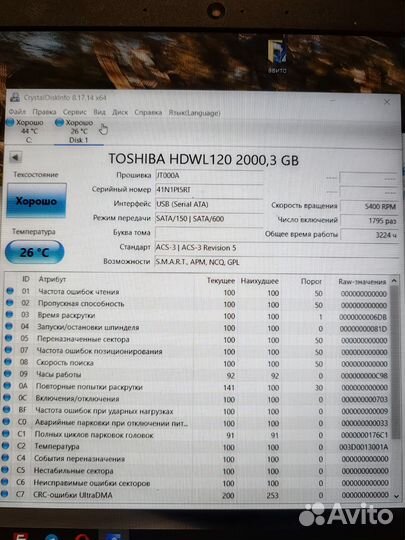Click the Прошивка field JT000A
Viewport: 405px width, 540px height.
point(209,176)
